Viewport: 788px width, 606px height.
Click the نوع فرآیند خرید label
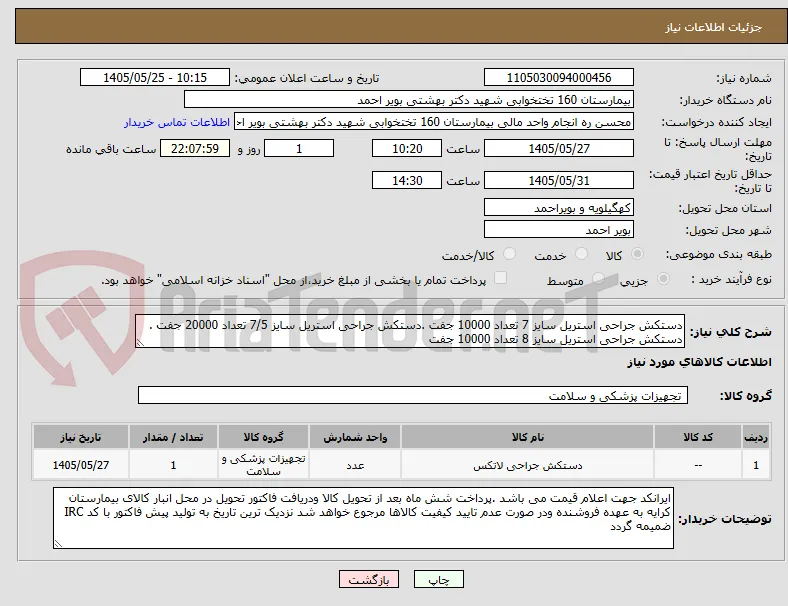[x=731, y=279]
